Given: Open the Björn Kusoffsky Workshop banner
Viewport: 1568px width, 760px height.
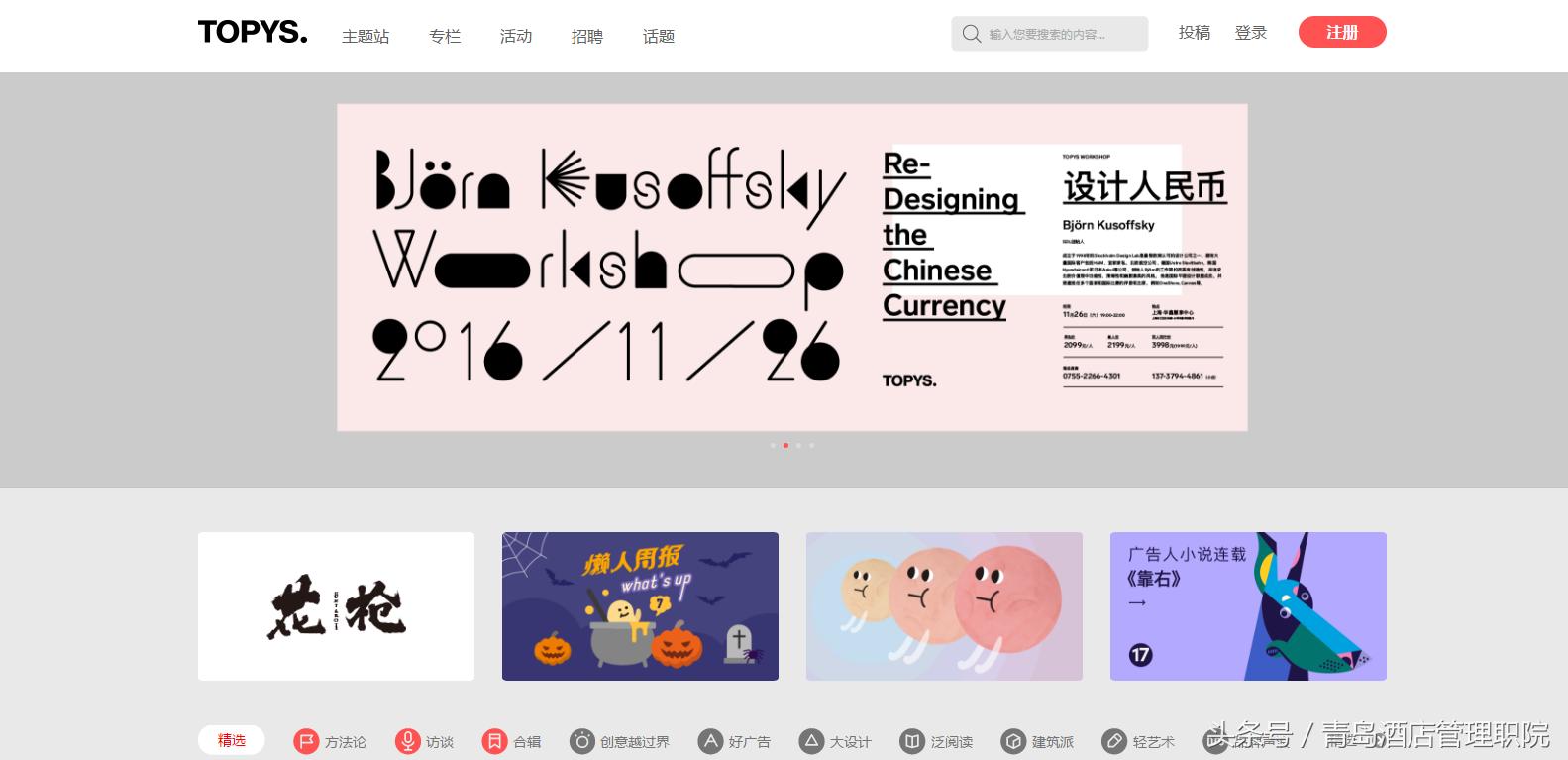Looking at the screenshot, I should tap(792, 268).
